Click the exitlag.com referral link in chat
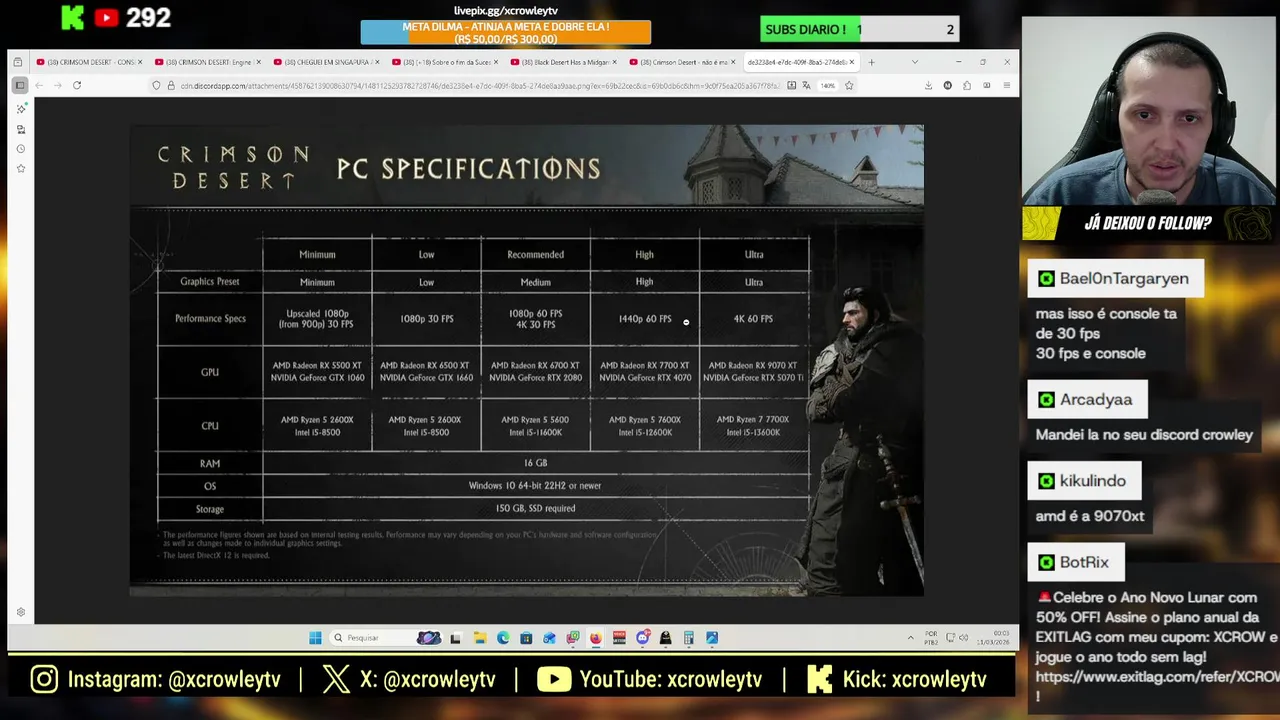The width and height of the screenshot is (1280, 720). click(x=1157, y=677)
